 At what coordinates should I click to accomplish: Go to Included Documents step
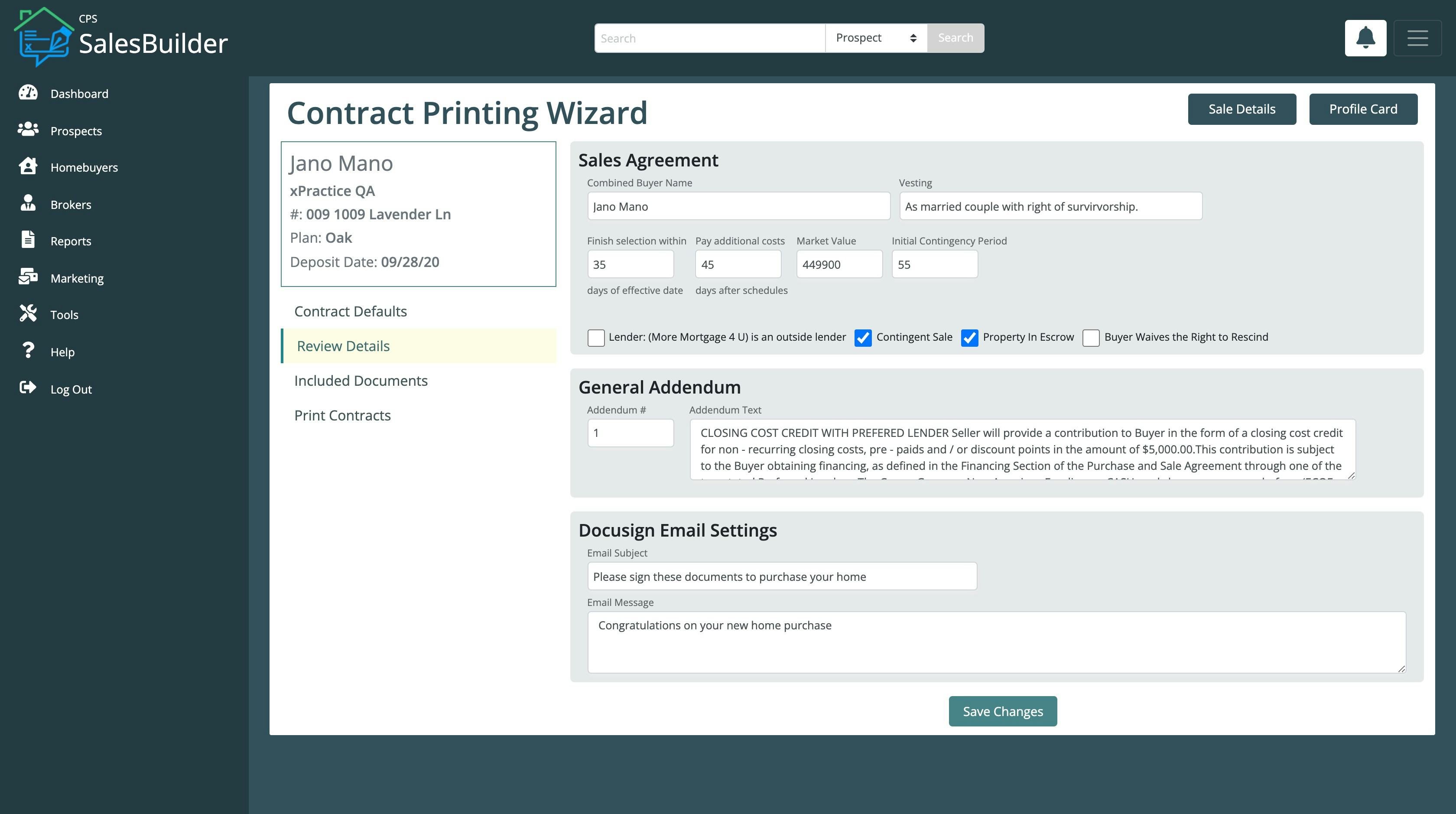[361, 381]
